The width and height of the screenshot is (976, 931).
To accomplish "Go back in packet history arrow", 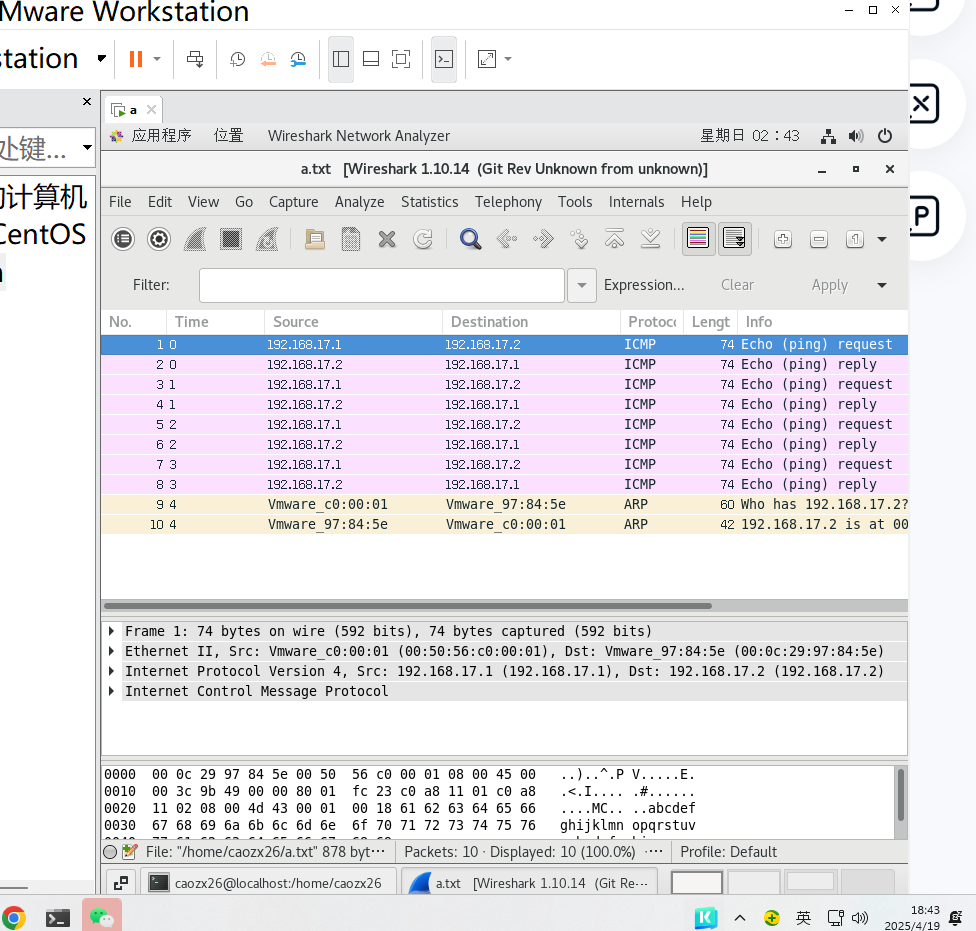I will point(507,239).
